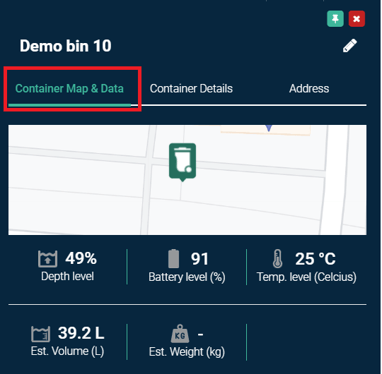Click the pencil edit icon
This screenshot has width=382, height=374.
click(350, 46)
